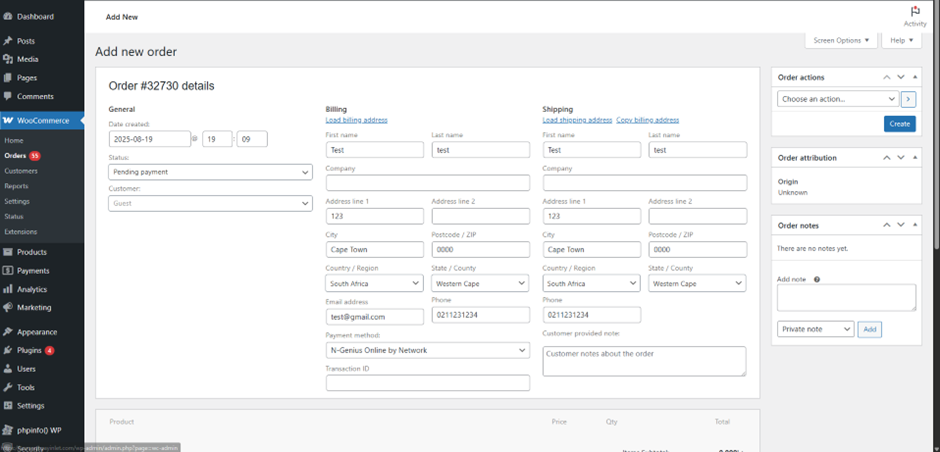Click the billing Company field
Viewport: 940px width, 452px height.
coord(428,183)
